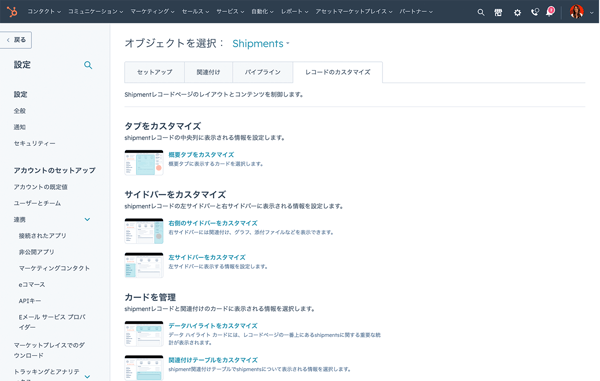The width and height of the screenshot is (600, 381).
Task: Click the data highlights layout thumbnail
Action: tap(144, 334)
